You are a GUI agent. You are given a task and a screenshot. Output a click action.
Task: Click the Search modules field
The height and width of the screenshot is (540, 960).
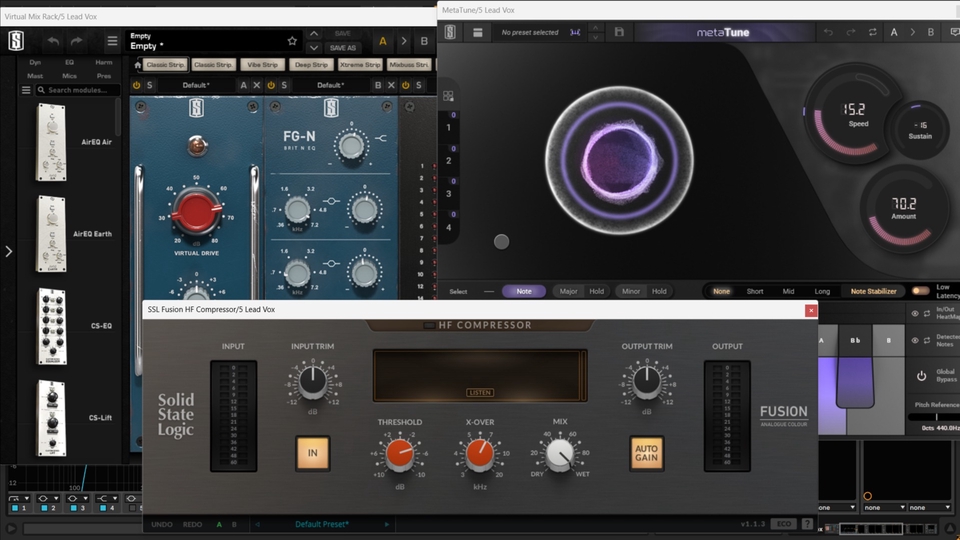coord(78,90)
